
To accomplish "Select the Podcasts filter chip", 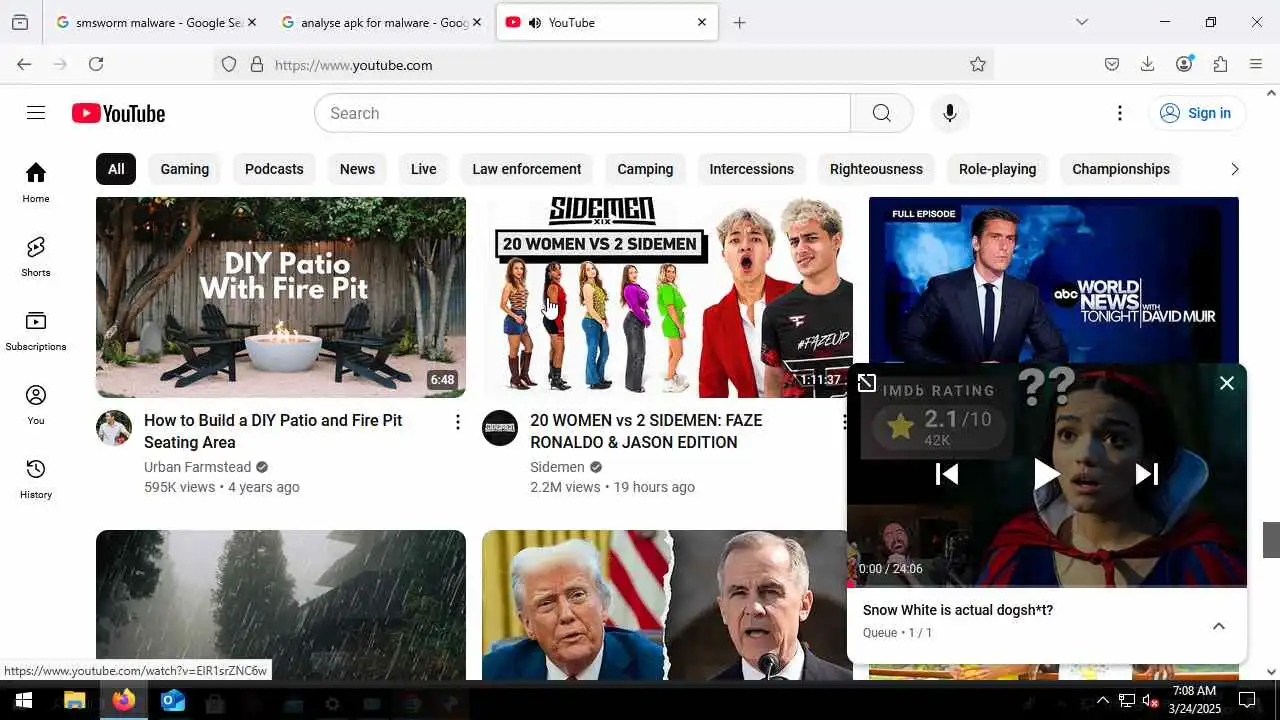I will click(274, 169).
